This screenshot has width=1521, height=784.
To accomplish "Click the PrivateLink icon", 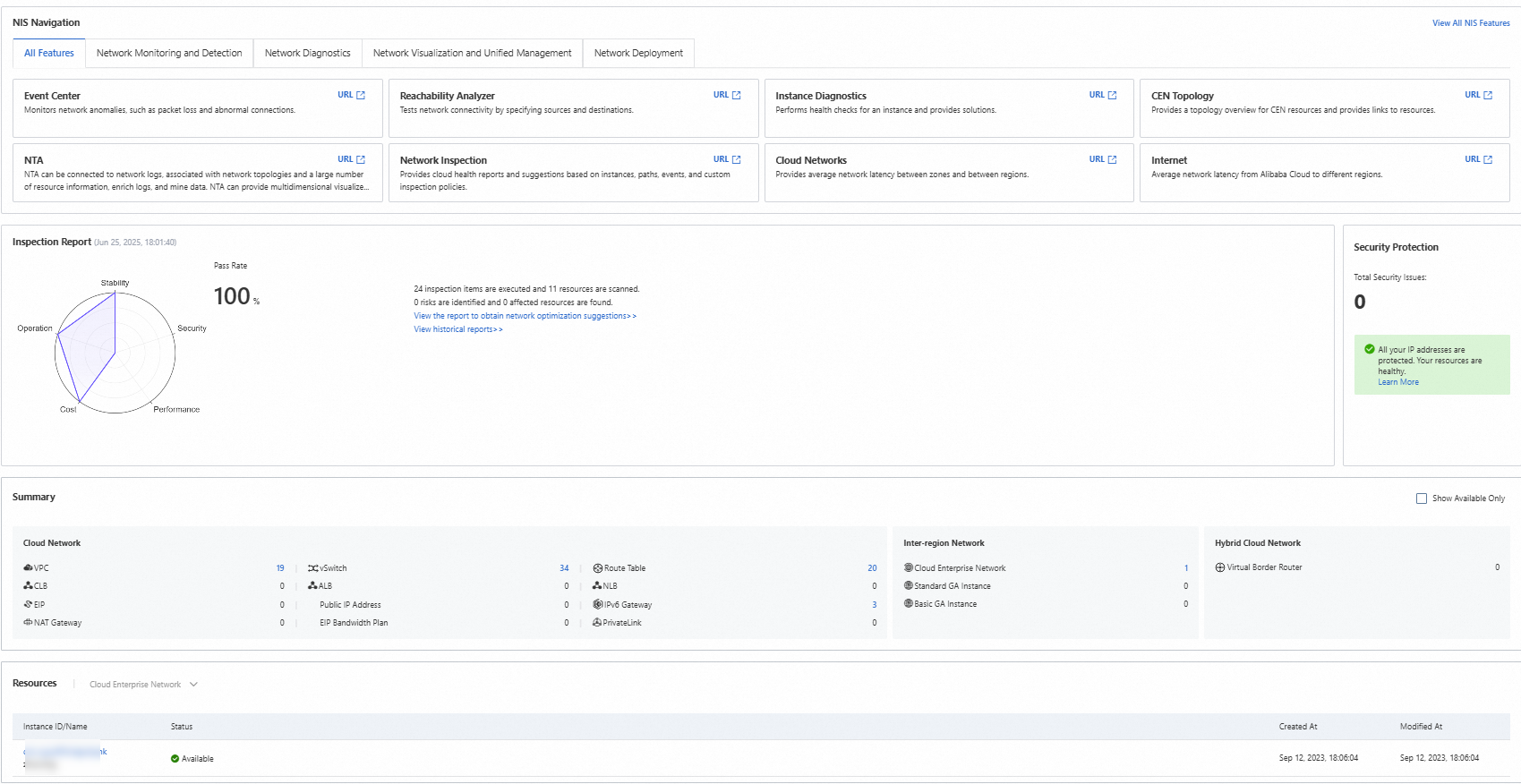I will [x=597, y=623].
